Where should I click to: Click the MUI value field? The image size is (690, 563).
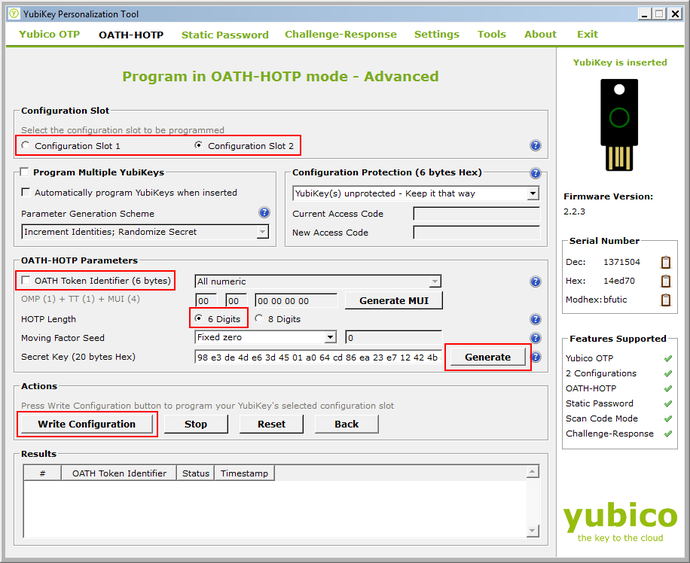(296, 301)
